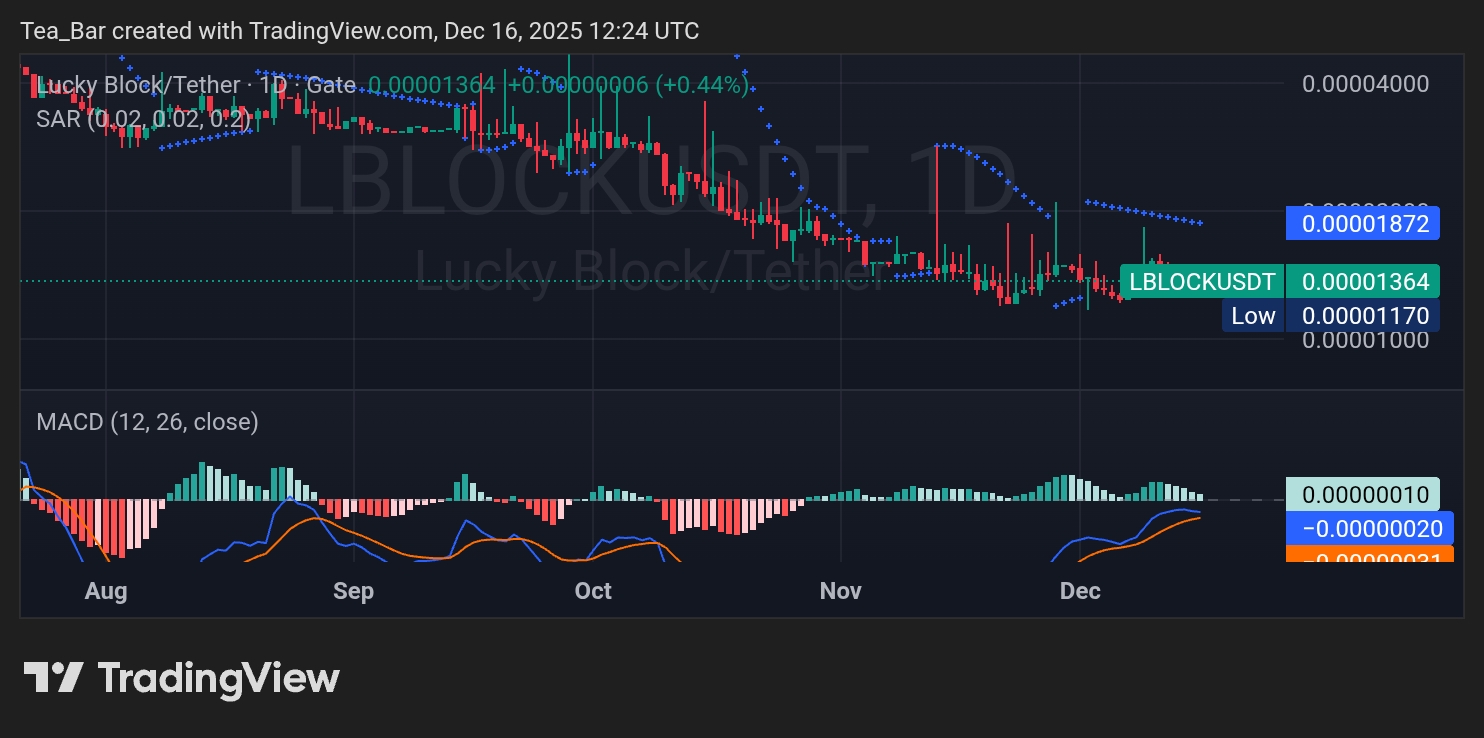Click the Tea_Bar created with TradingView.com caption
The height and width of the screenshot is (738, 1484).
click(x=360, y=31)
